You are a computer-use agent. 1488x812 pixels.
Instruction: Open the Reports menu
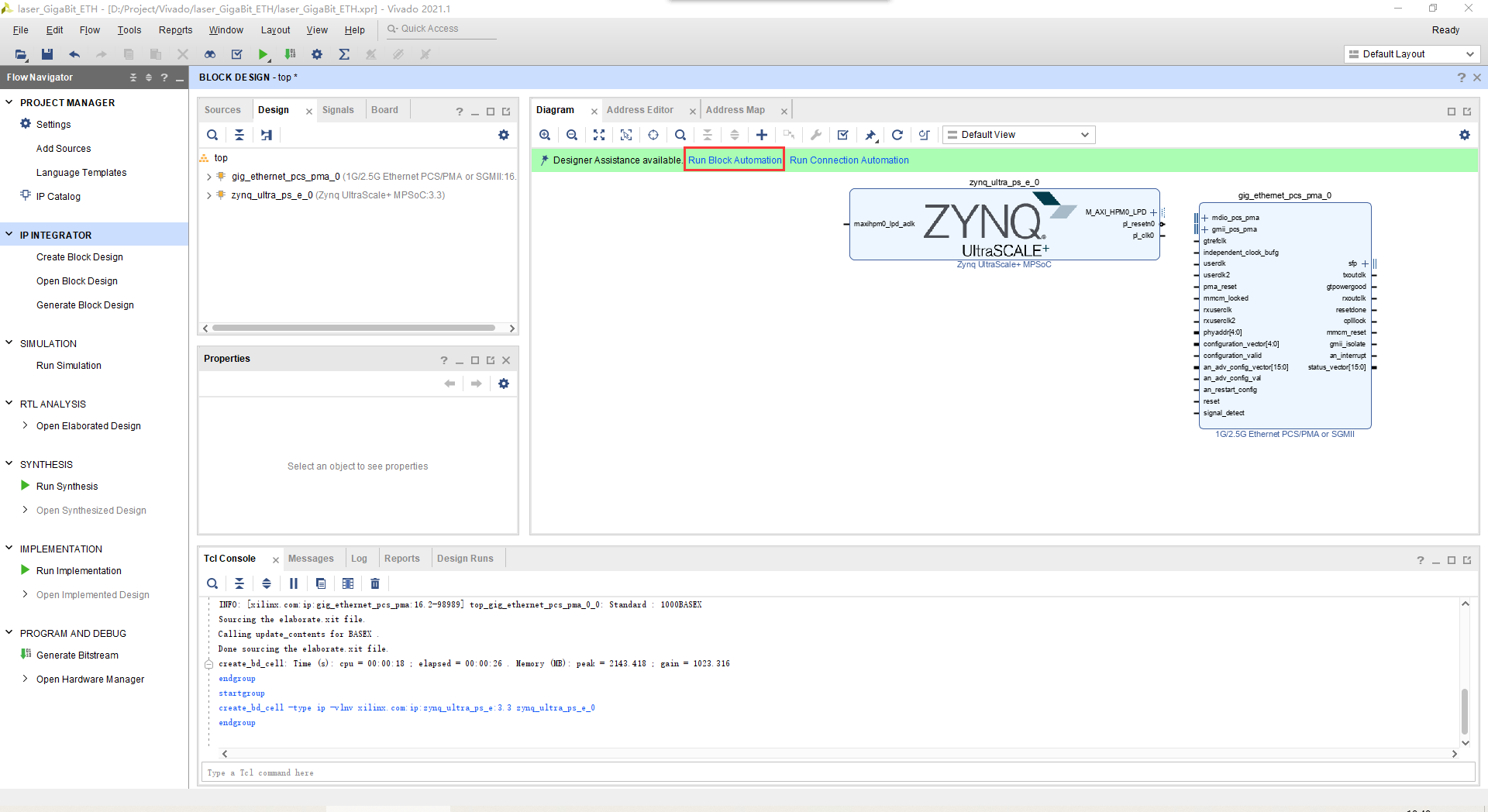[174, 29]
